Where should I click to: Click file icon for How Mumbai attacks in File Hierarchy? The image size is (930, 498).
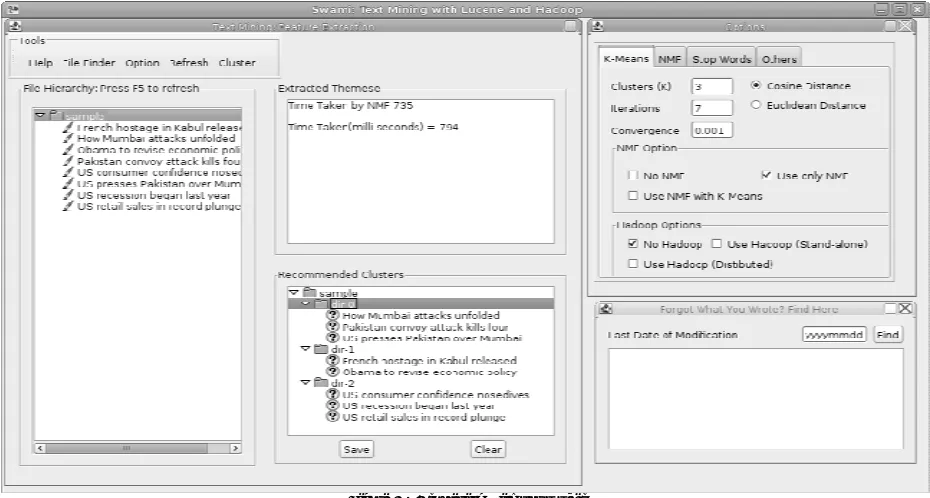(68, 138)
